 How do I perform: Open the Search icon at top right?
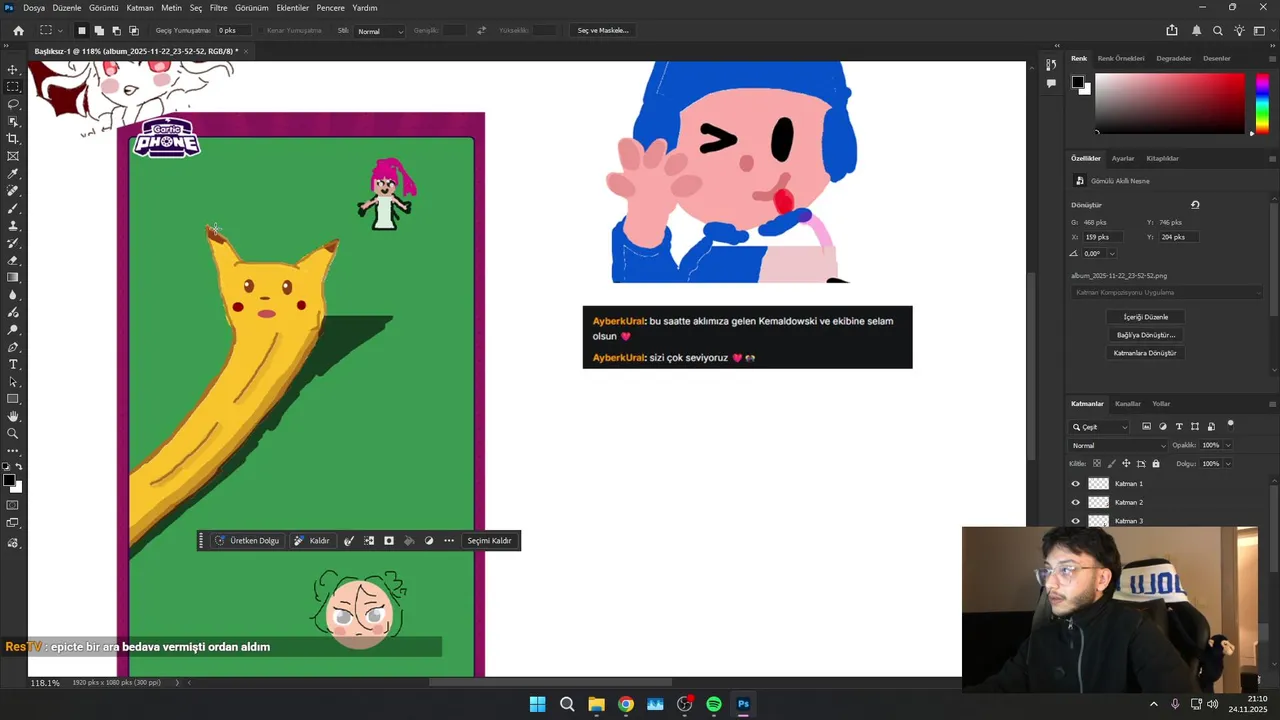1217,31
